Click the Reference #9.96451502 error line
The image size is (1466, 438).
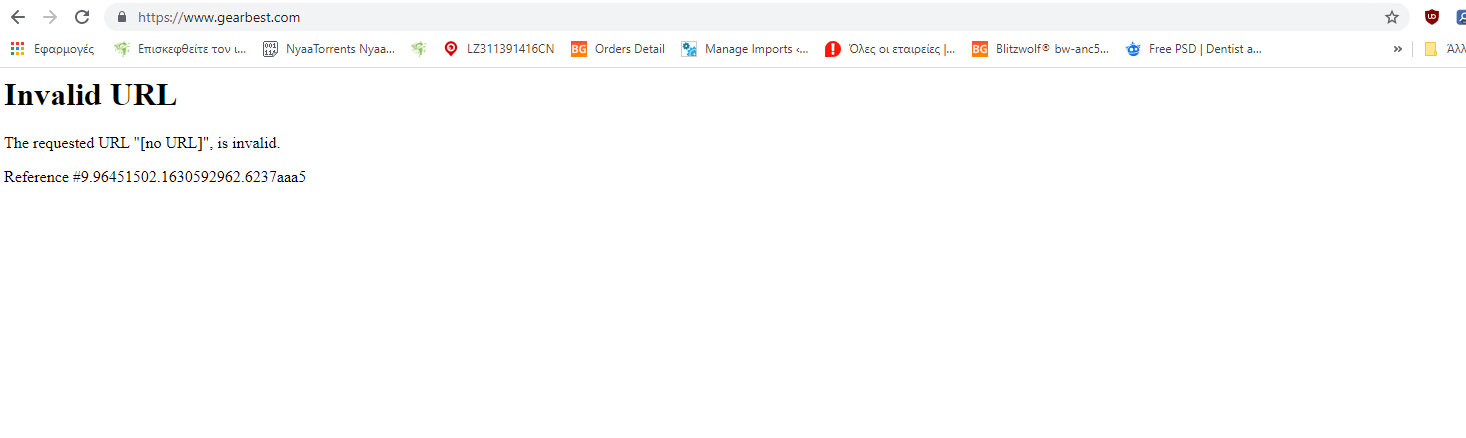(x=155, y=177)
